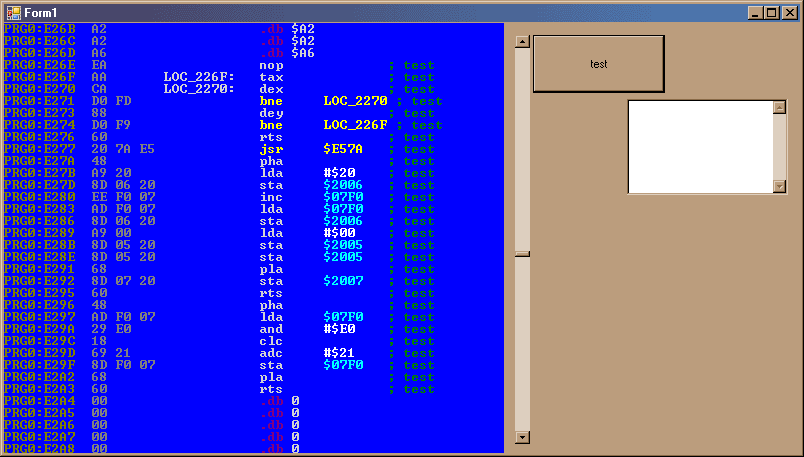
Task: Click the nop mnemonic
Action: (x=271, y=66)
